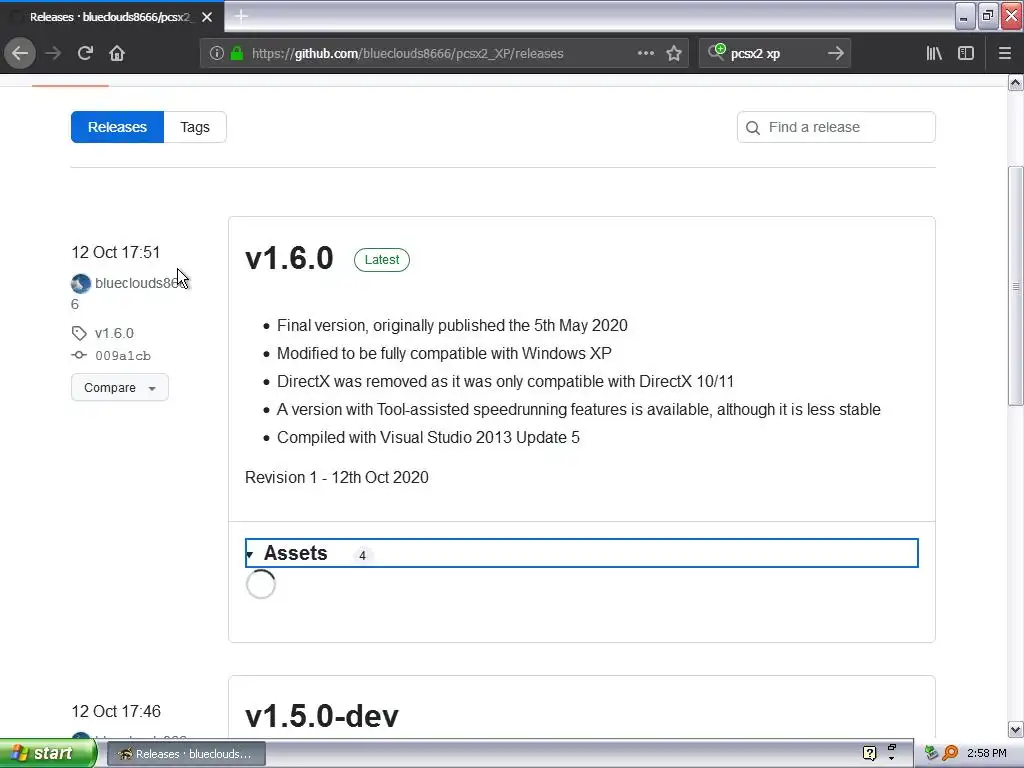Close the Releases browser tab

point(207,17)
